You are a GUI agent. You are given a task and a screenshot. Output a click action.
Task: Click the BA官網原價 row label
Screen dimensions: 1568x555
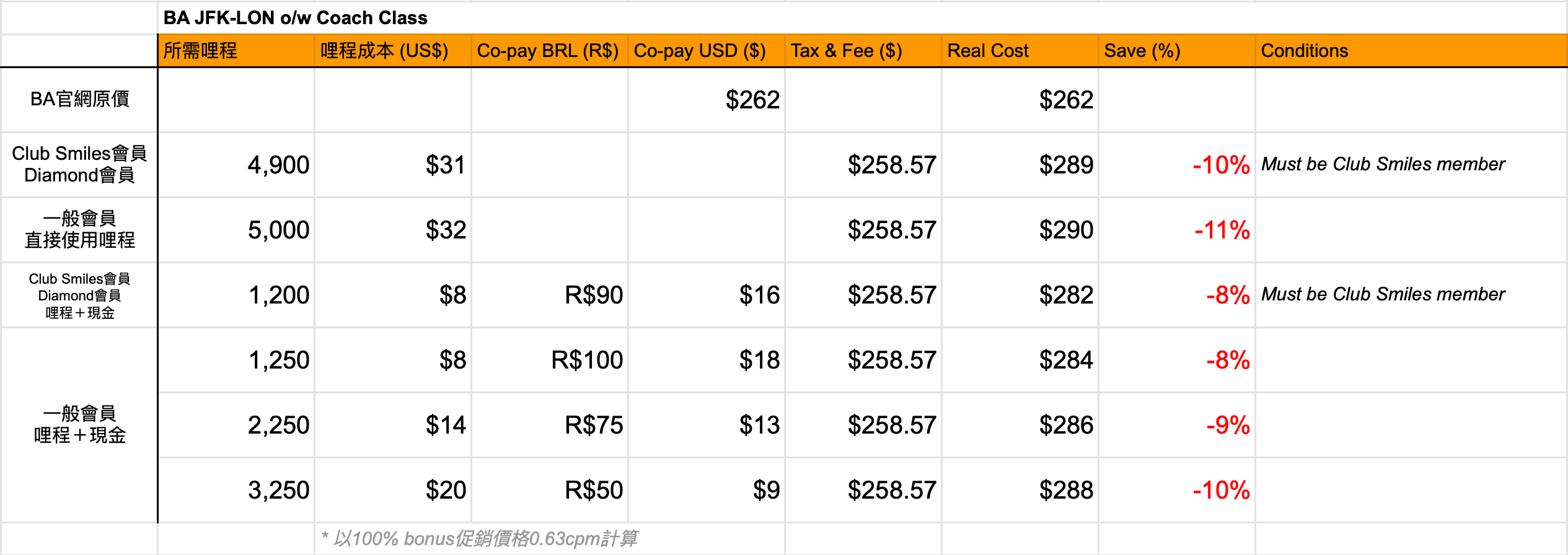79,99
